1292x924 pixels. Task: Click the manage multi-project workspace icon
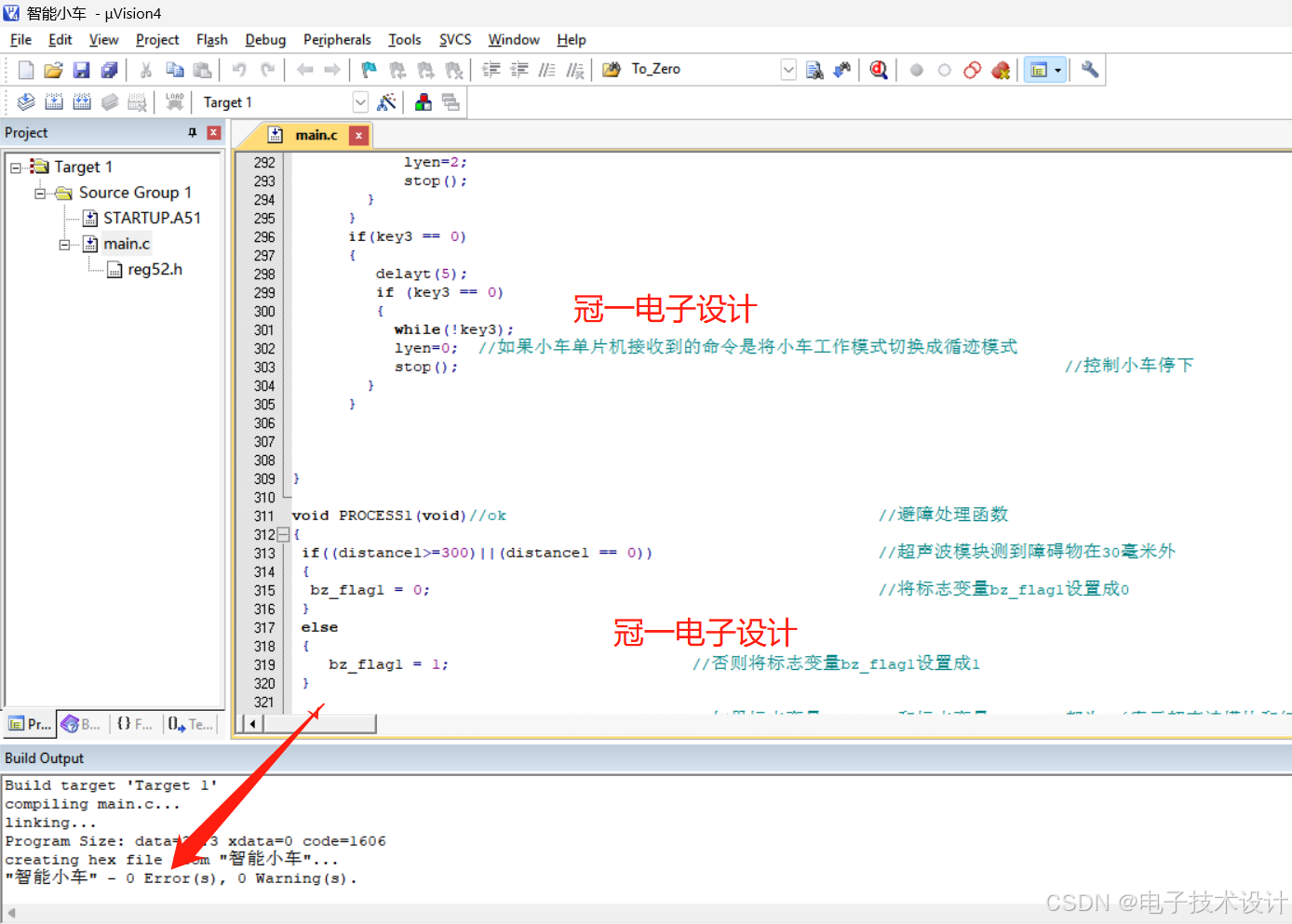click(451, 102)
